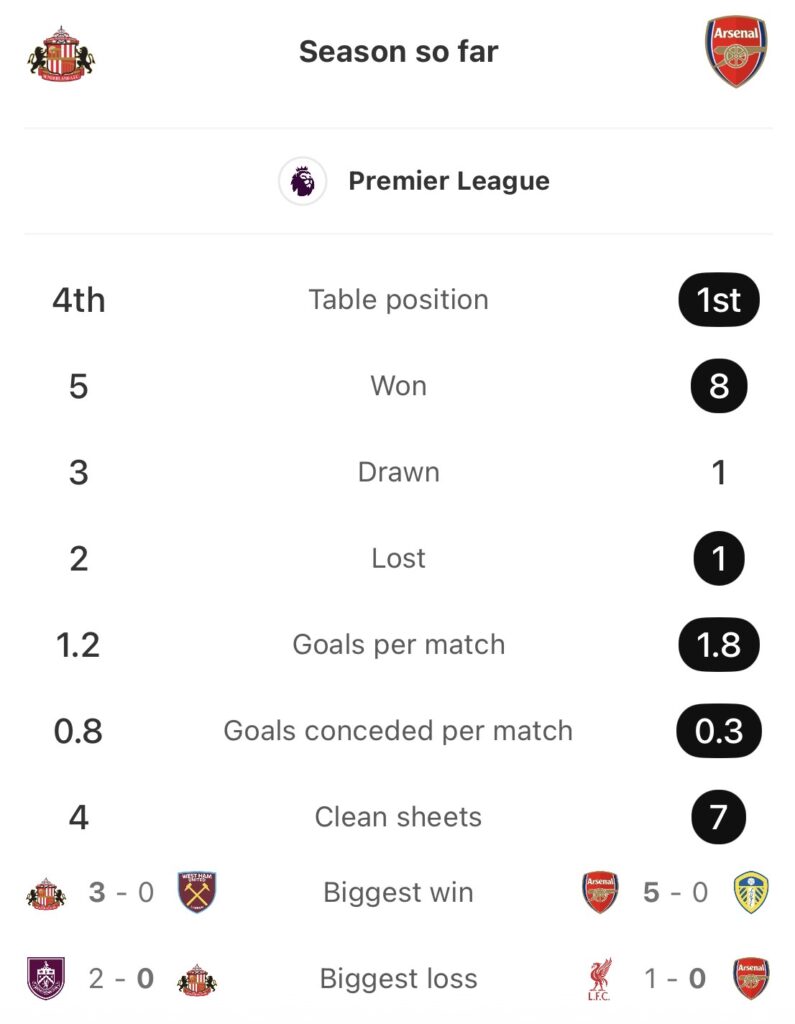Click the West Ham crest in Biggest win

197,892
